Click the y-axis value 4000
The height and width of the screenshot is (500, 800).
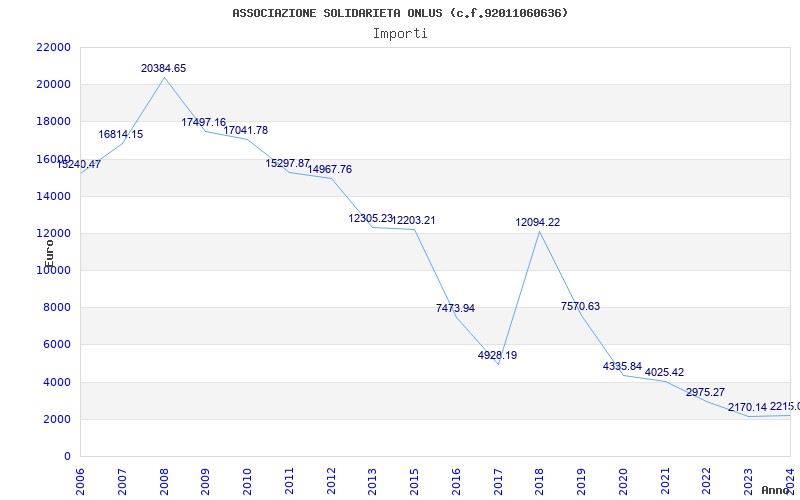coord(56,382)
